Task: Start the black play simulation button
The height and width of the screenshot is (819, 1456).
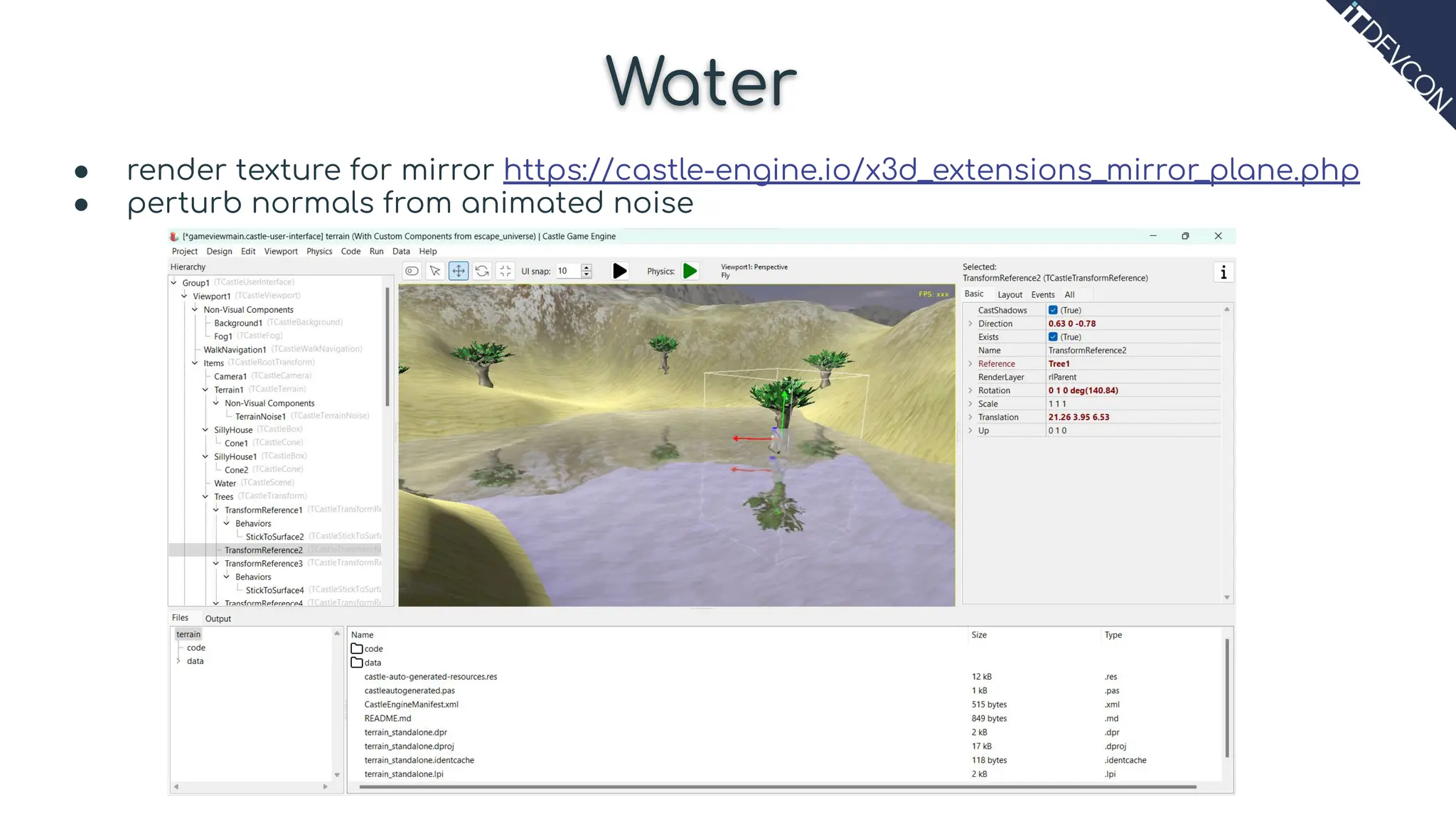Action: (x=620, y=271)
